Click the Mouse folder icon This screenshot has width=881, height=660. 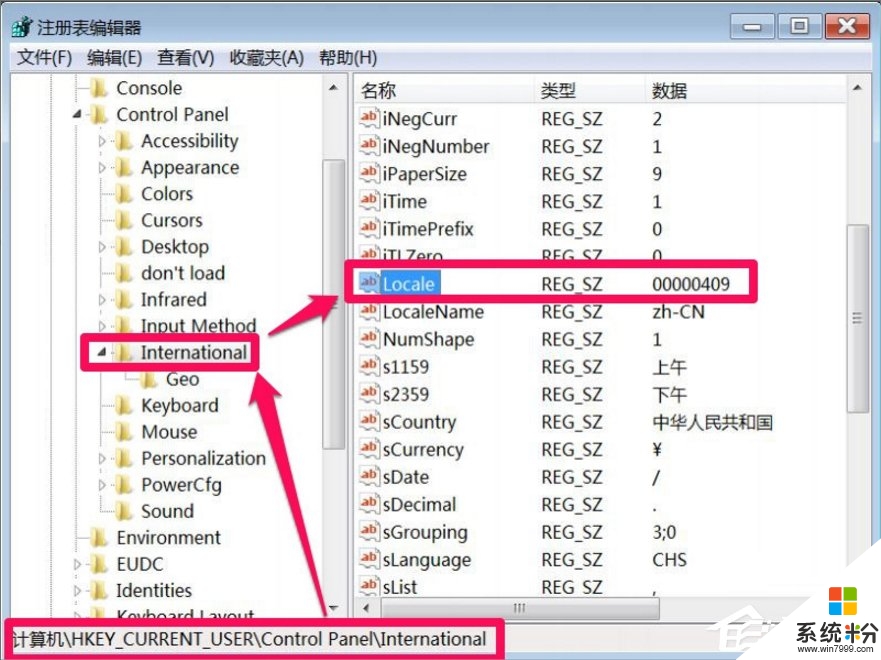[x=124, y=432]
